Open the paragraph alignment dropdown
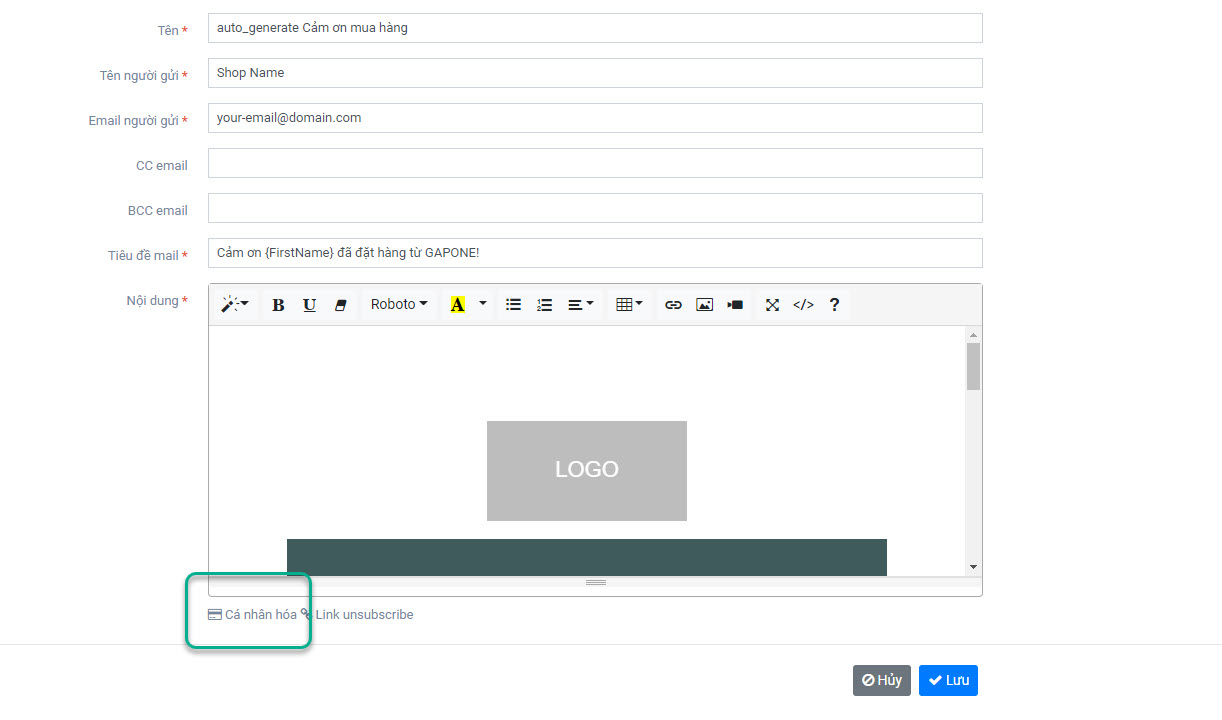Screen dimensions: 1222x720 580,305
